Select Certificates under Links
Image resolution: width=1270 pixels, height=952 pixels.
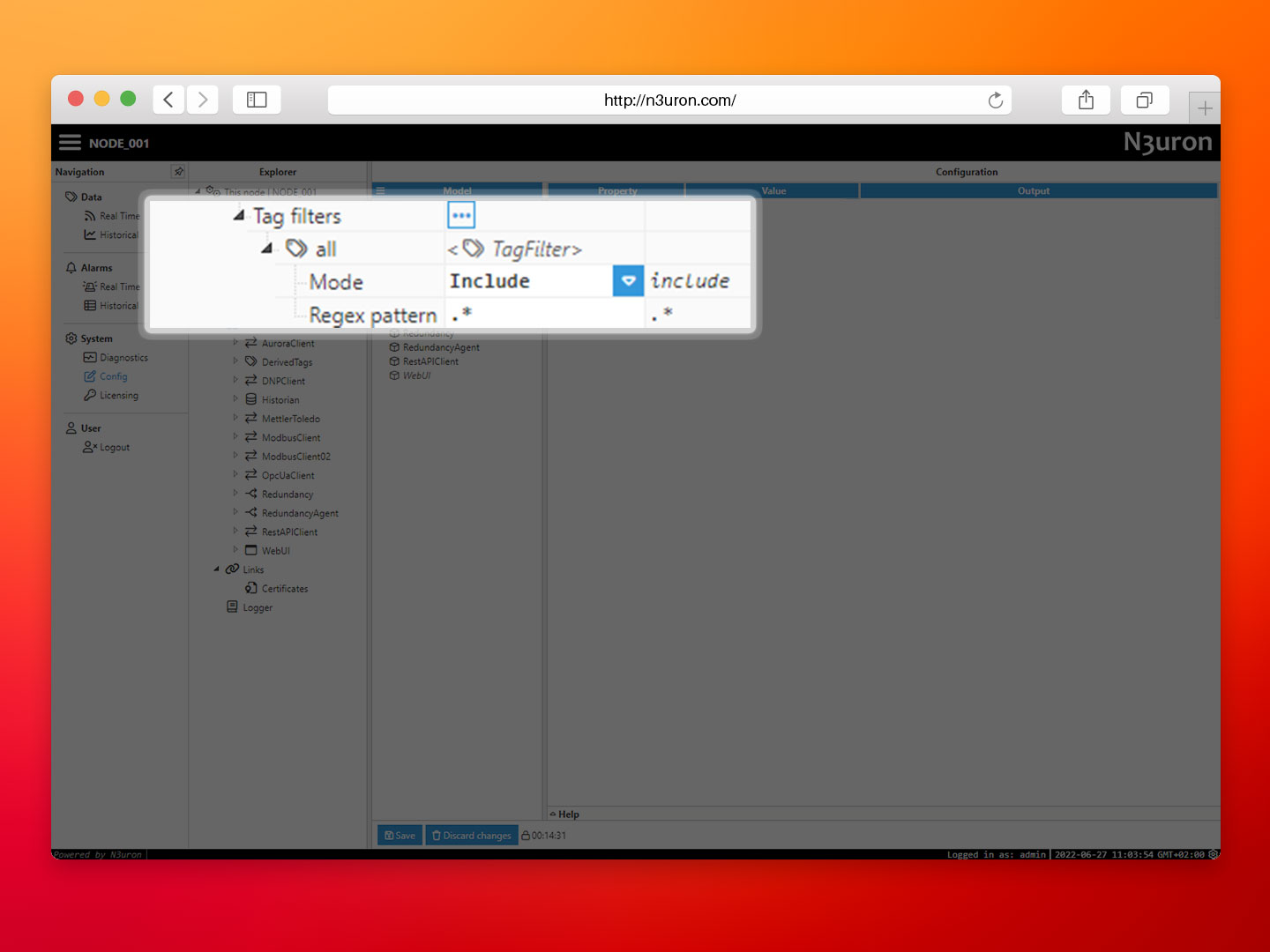(285, 589)
